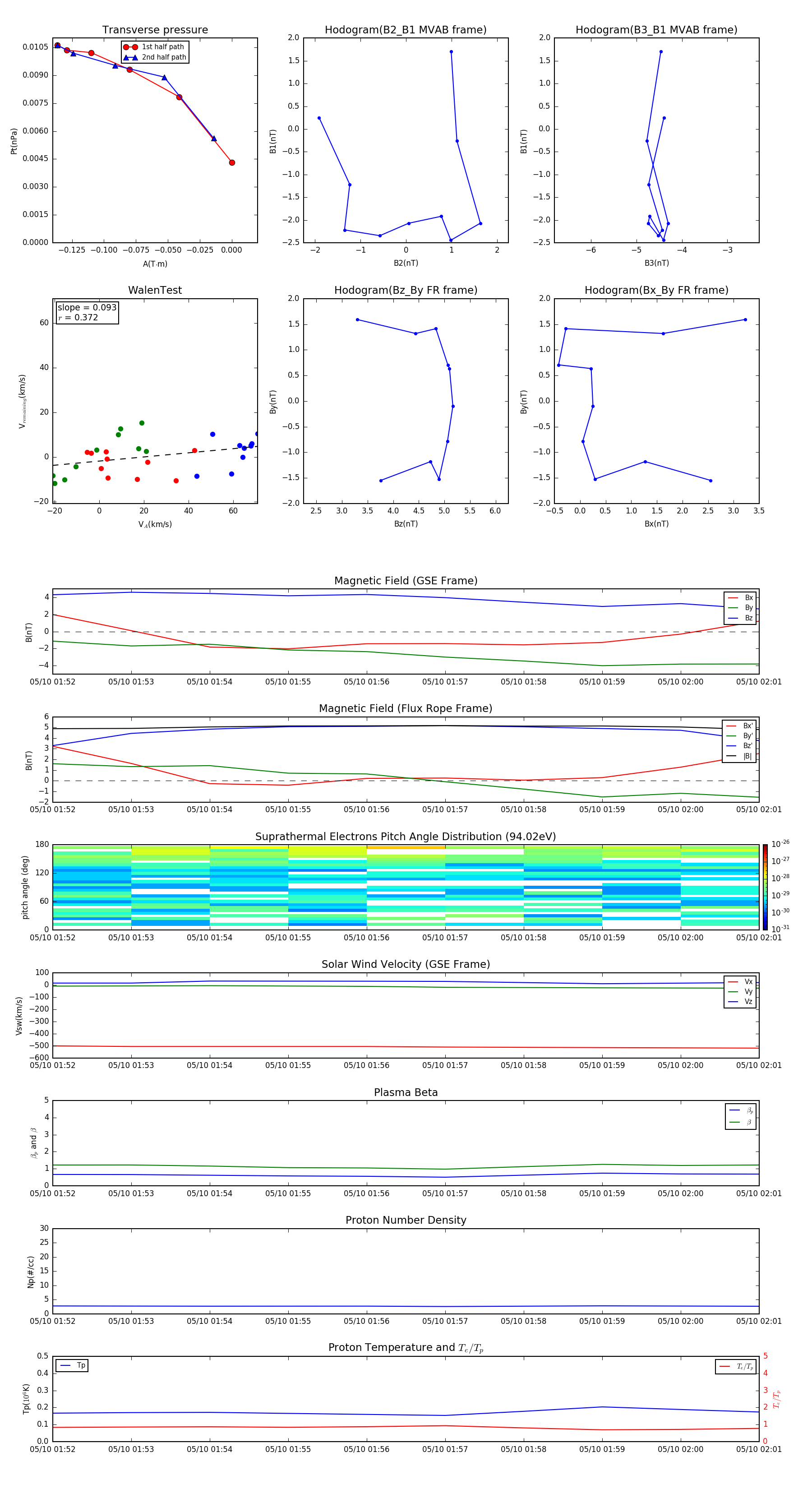Screen dimensions: 812x1489
Task: Select the 'Vy' velocity legend entry
Action: [740, 992]
